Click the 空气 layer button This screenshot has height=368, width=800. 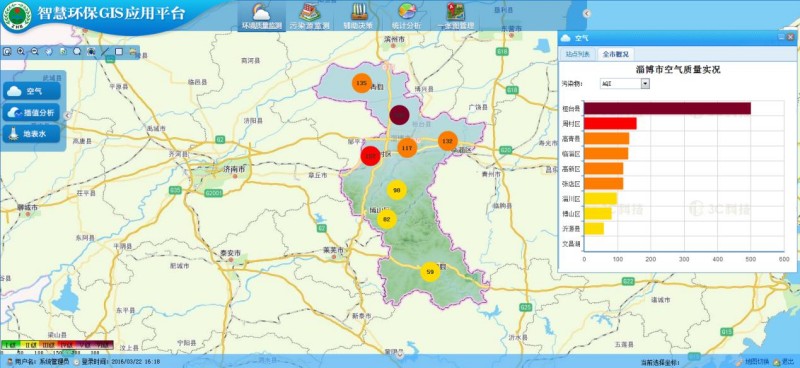tap(32, 91)
